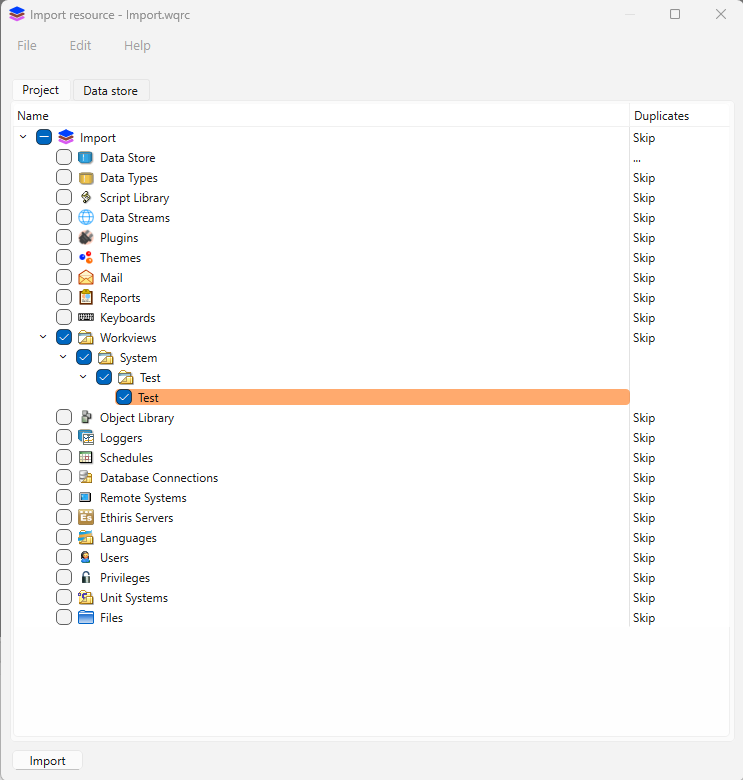
Task: Uncheck the highlighted Test item checkbox
Action: pos(124,397)
